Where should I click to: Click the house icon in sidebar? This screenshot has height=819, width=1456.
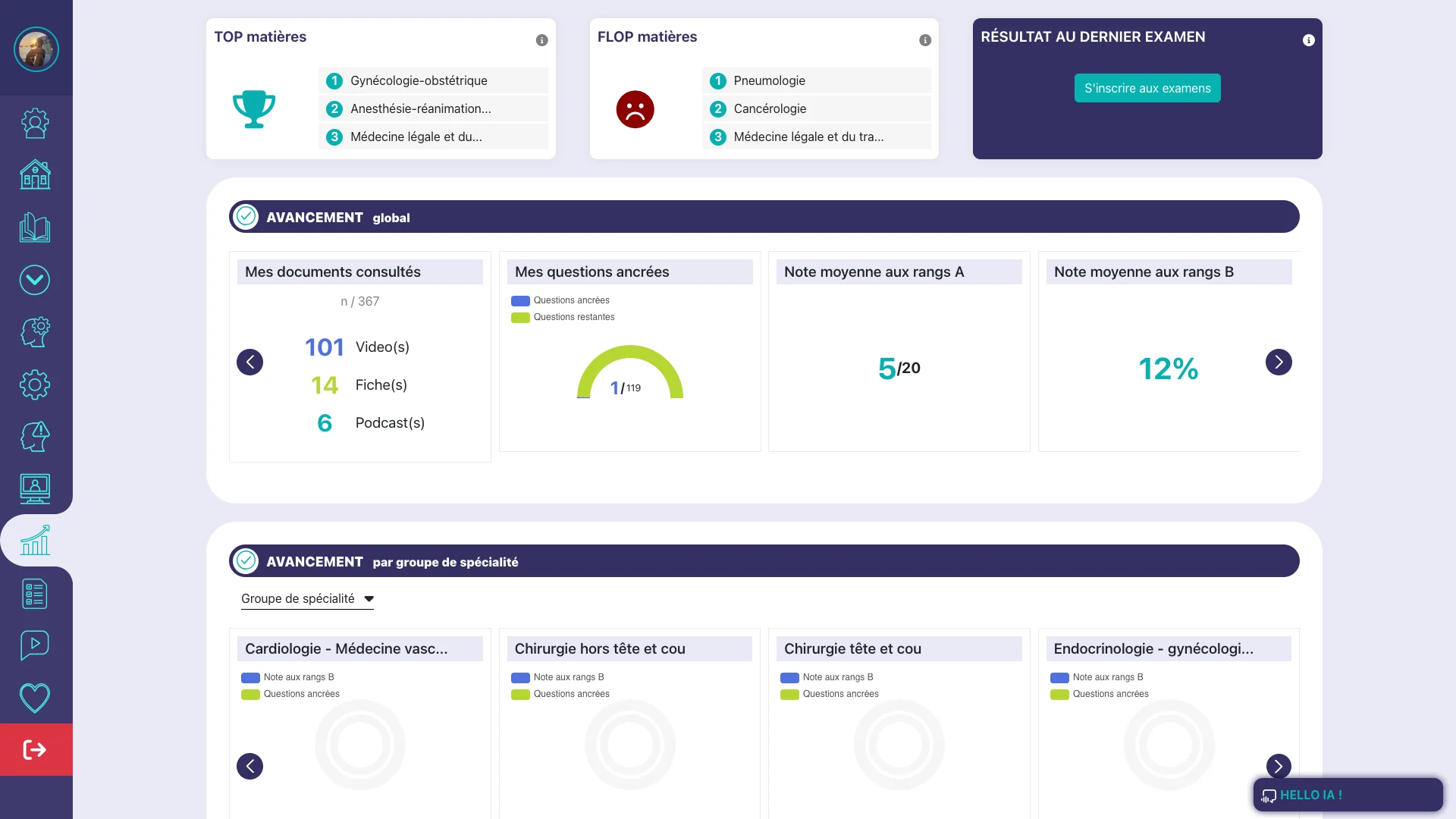[35, 175]
